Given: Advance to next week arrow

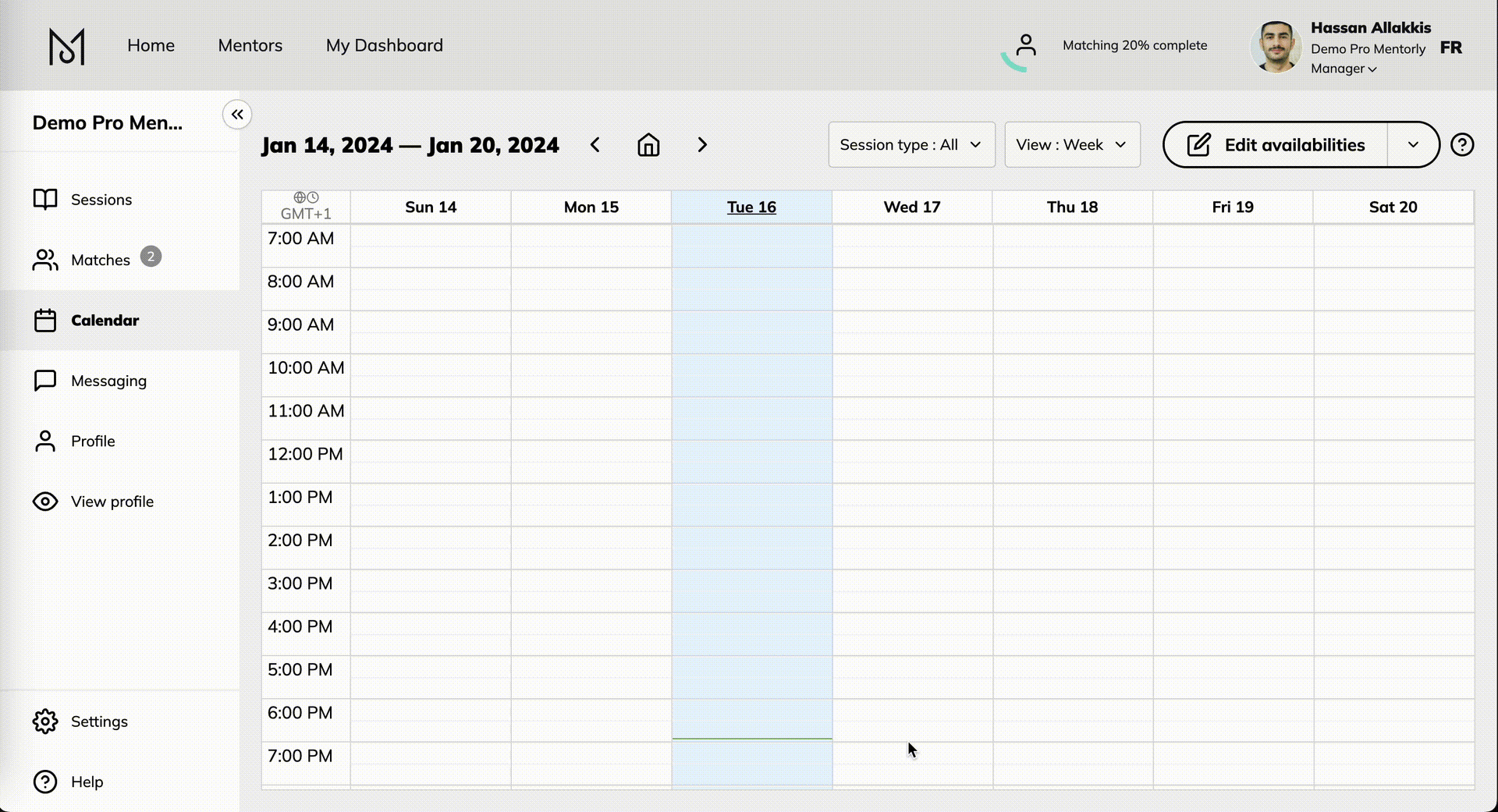Looking at the screenshot, I should click(x=702, y=145).
